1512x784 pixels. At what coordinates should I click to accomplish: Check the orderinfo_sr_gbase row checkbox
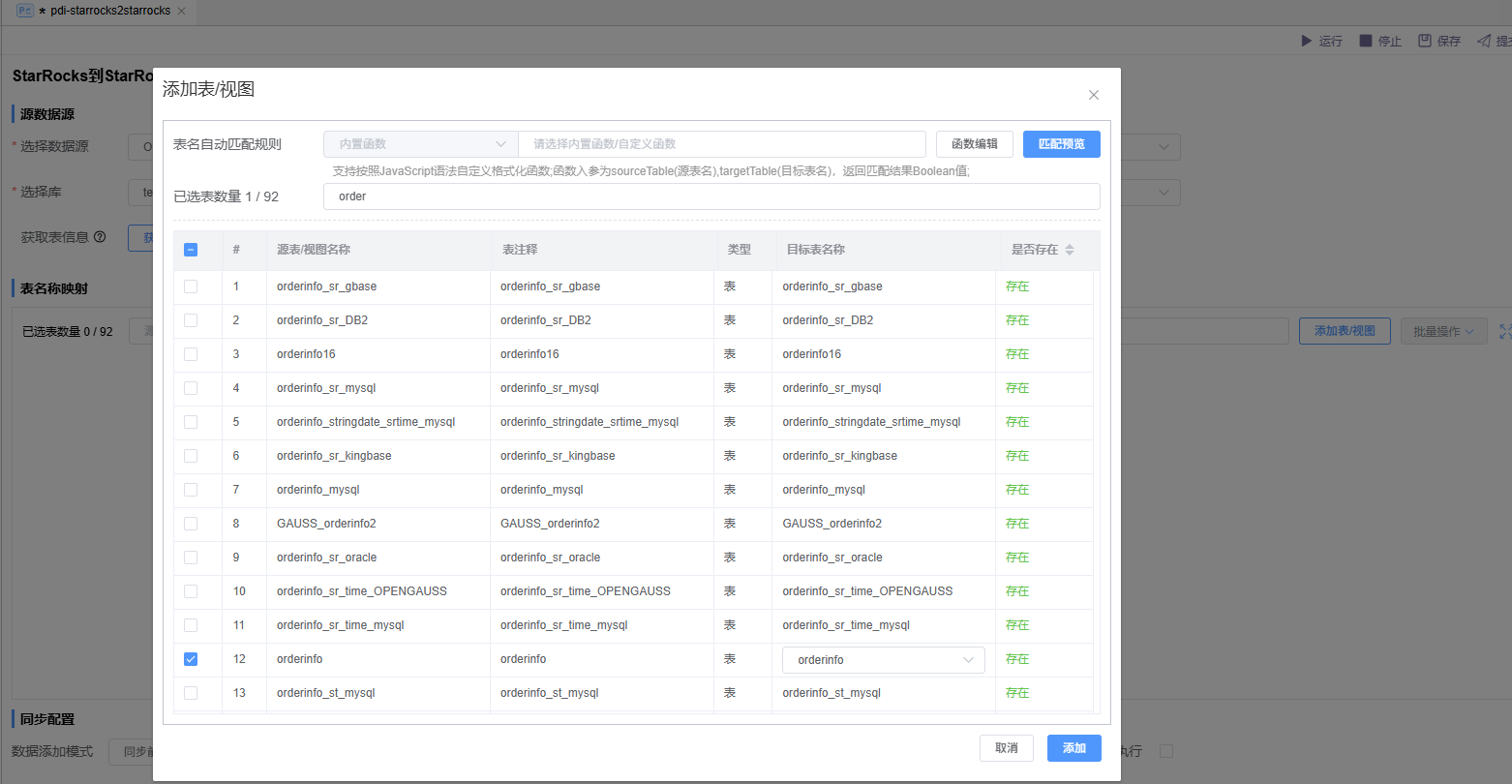[x=191, y=286]
